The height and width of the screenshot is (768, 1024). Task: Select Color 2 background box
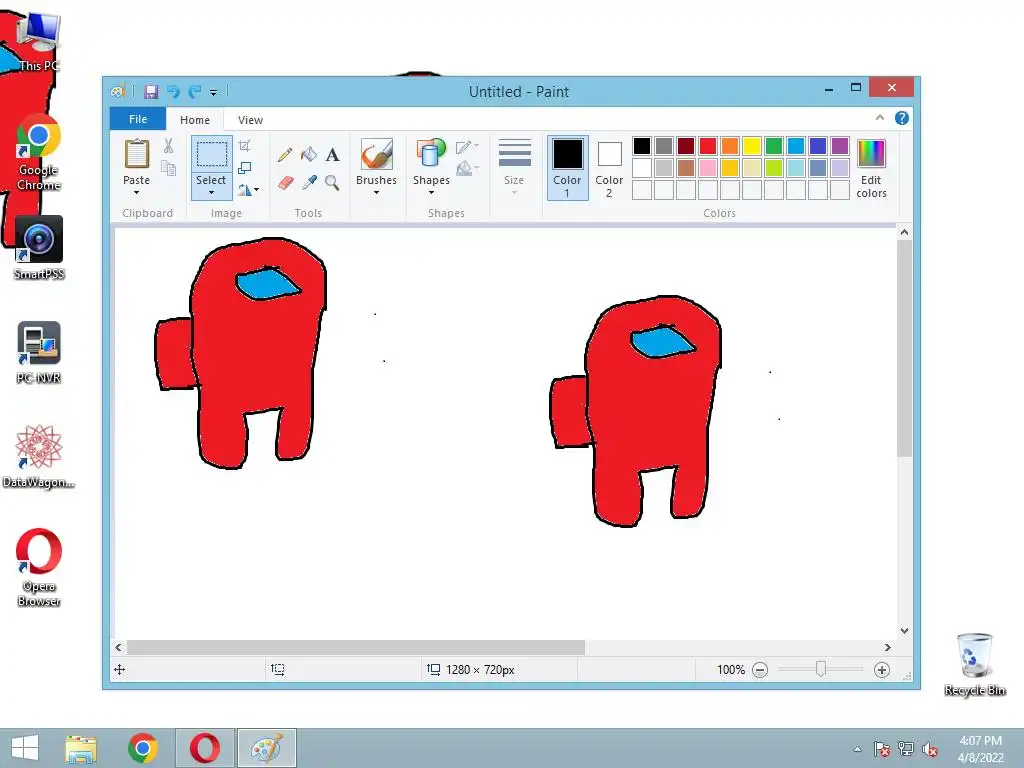point(609,168)
